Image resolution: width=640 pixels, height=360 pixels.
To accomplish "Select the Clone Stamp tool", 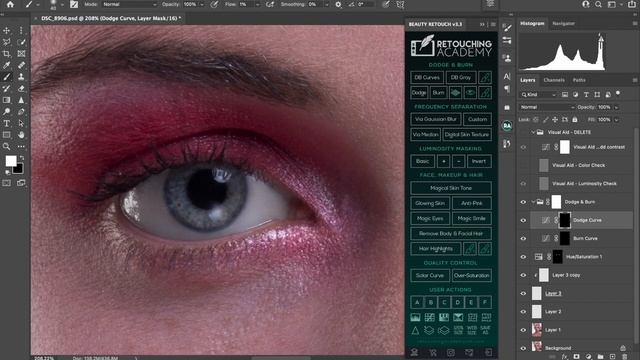I will pos(21,77).
